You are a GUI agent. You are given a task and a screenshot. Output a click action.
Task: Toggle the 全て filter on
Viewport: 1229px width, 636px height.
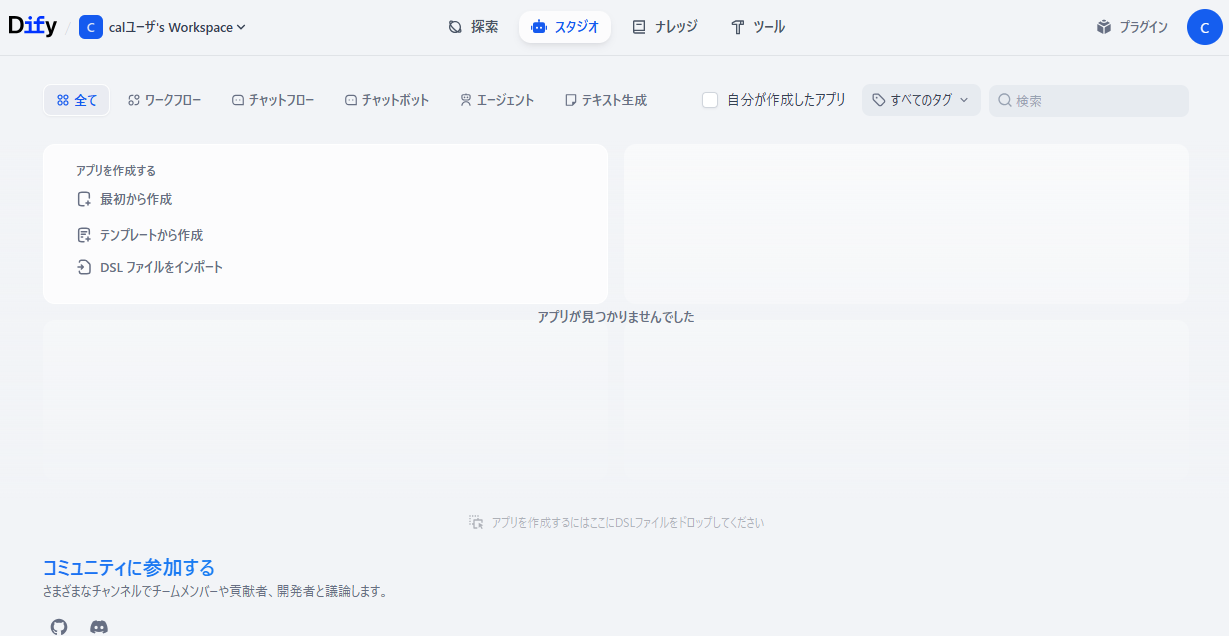(76, 100)
